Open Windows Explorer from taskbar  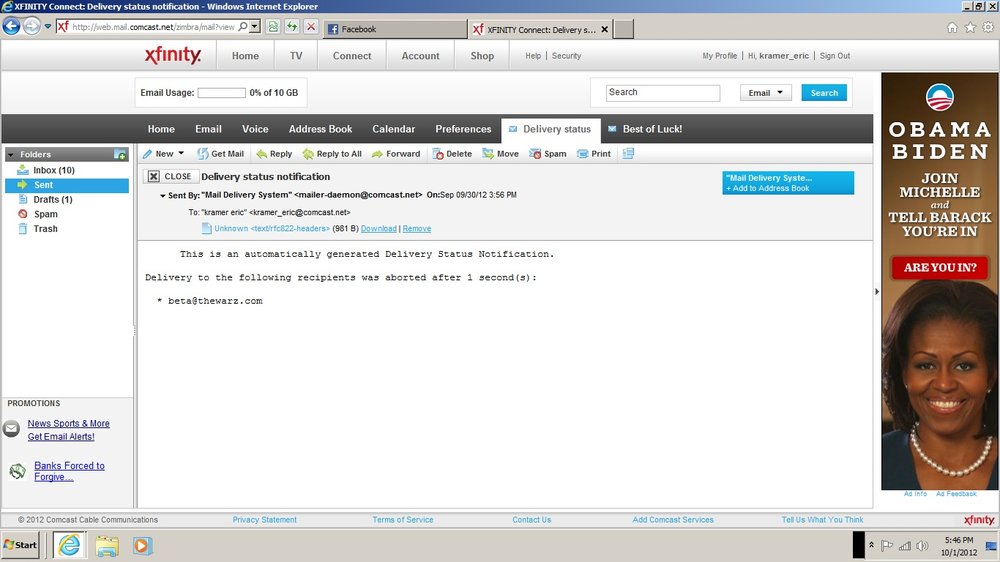[x=107, y=546]
